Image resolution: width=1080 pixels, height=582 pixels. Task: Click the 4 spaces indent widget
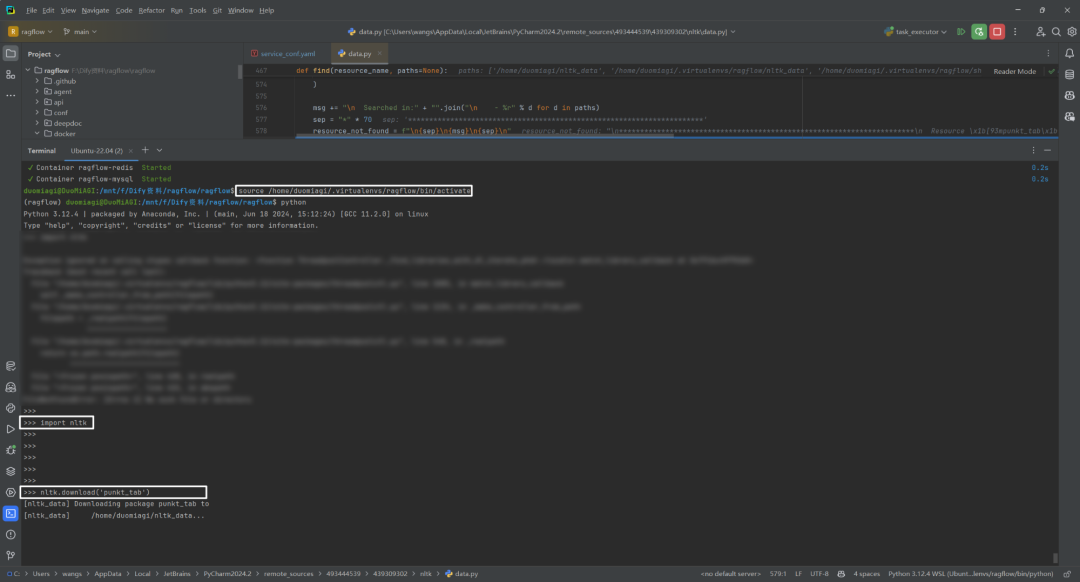[866, 574]
